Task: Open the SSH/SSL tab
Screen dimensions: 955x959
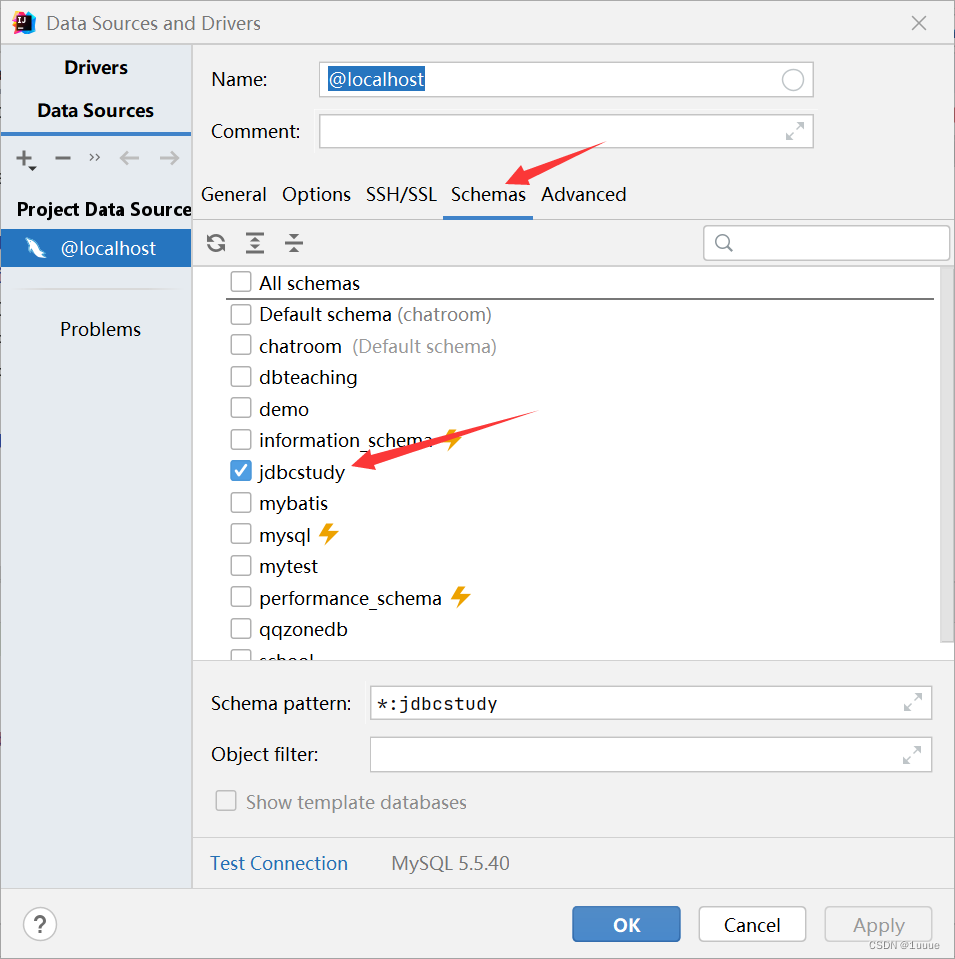Action: (401, 194)
